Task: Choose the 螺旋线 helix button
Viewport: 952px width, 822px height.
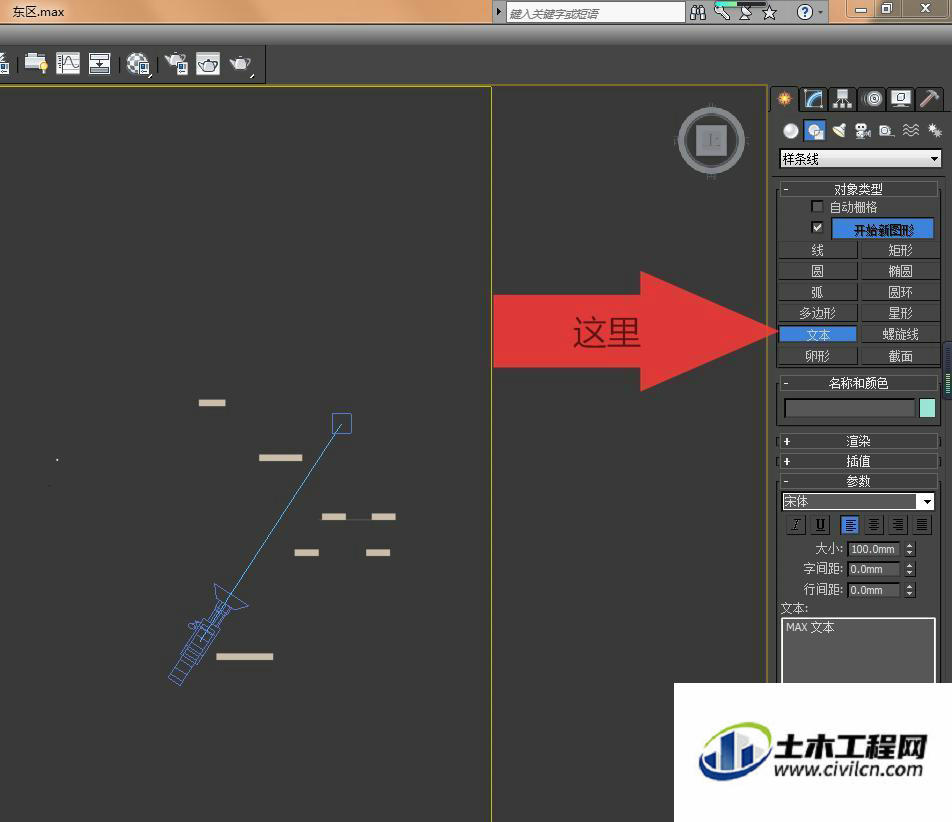Action: coord(900,335)
